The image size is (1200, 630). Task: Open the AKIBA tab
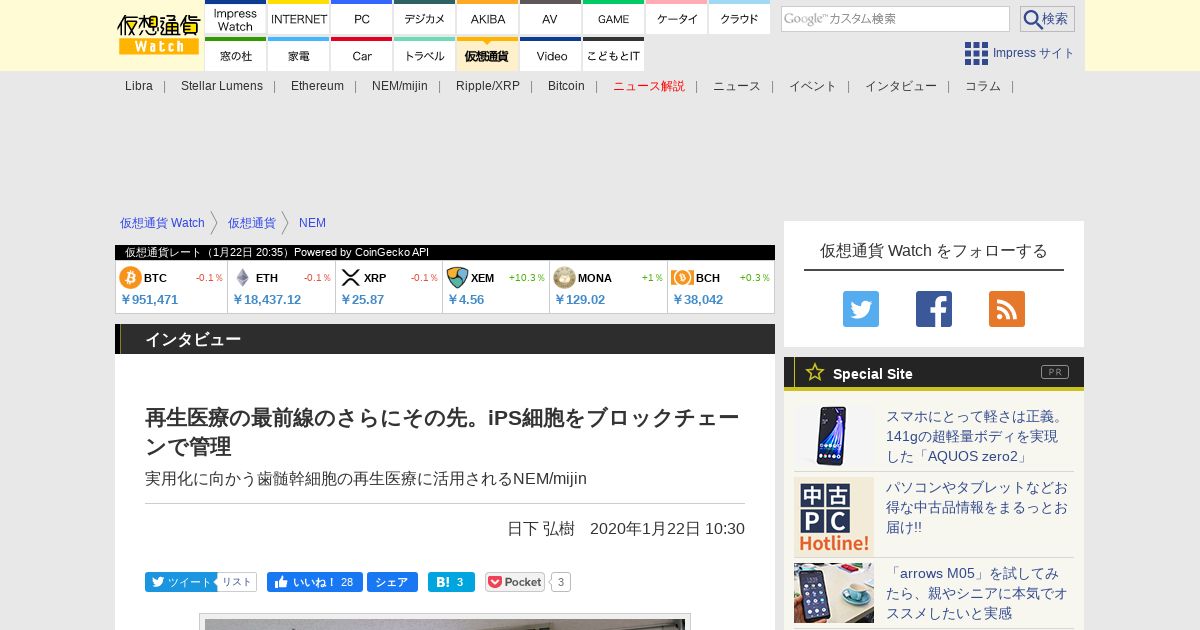tap(487, 19)
